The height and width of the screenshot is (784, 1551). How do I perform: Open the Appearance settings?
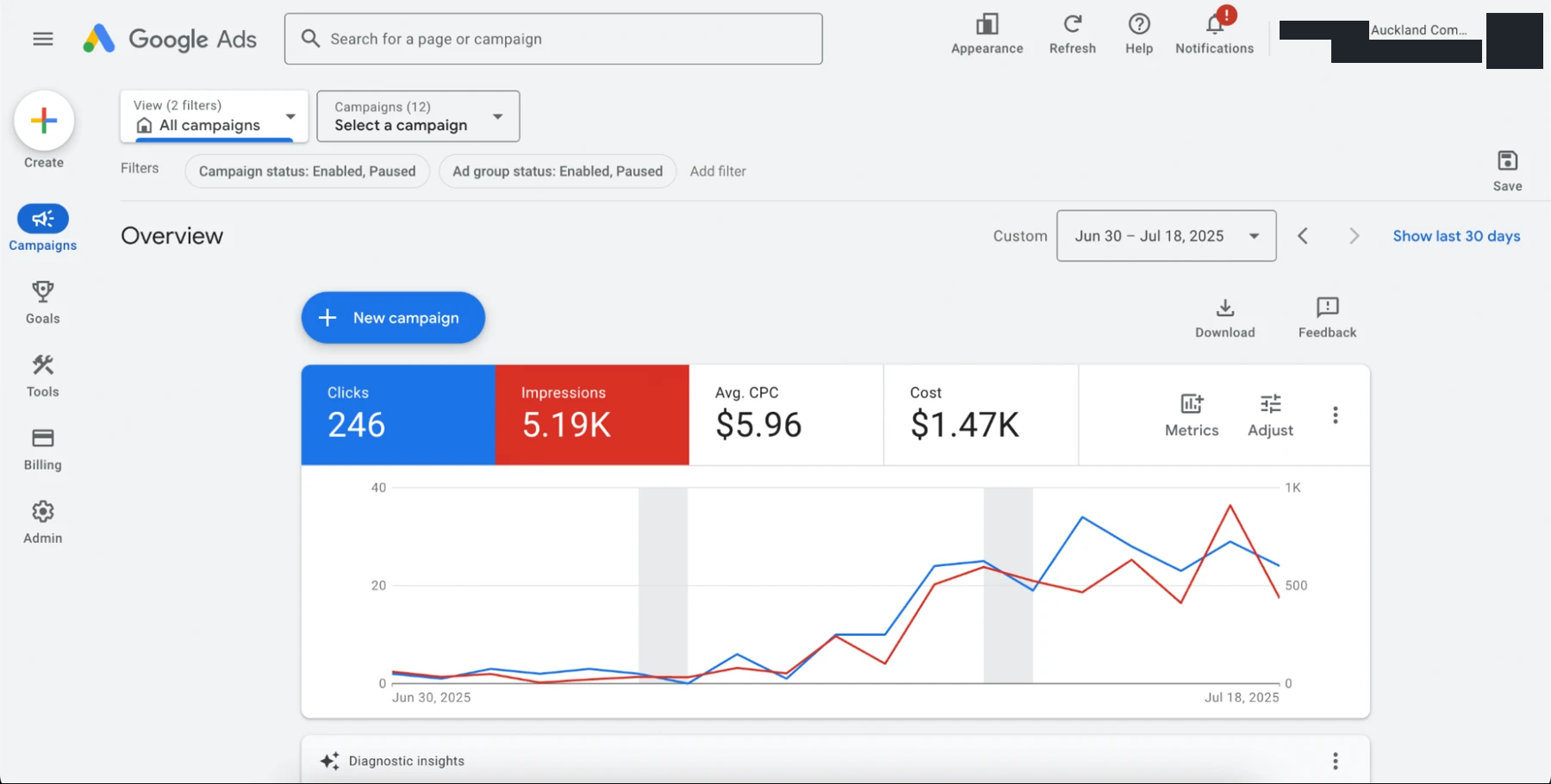[x=987, y=34]
